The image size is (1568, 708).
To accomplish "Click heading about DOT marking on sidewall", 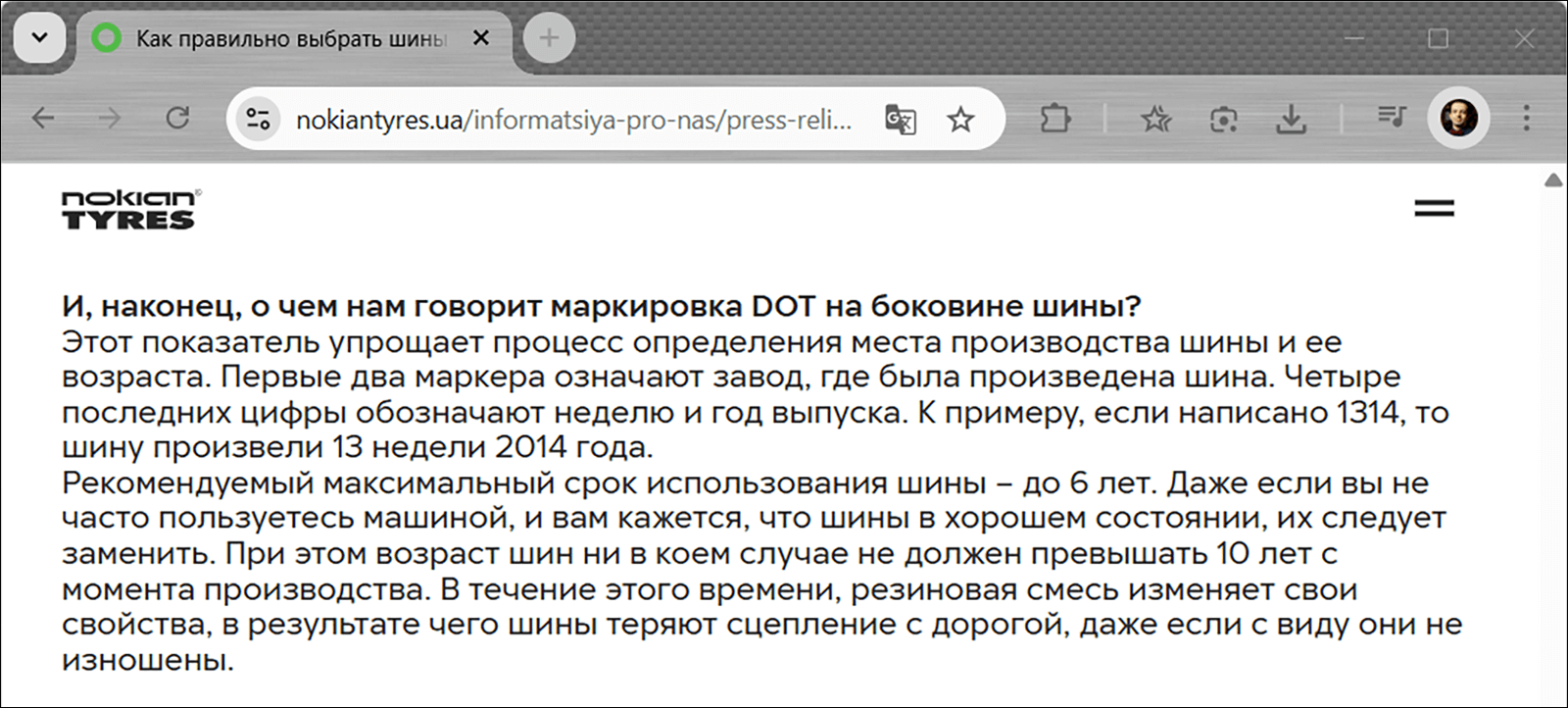I will (x=602, y=306).
